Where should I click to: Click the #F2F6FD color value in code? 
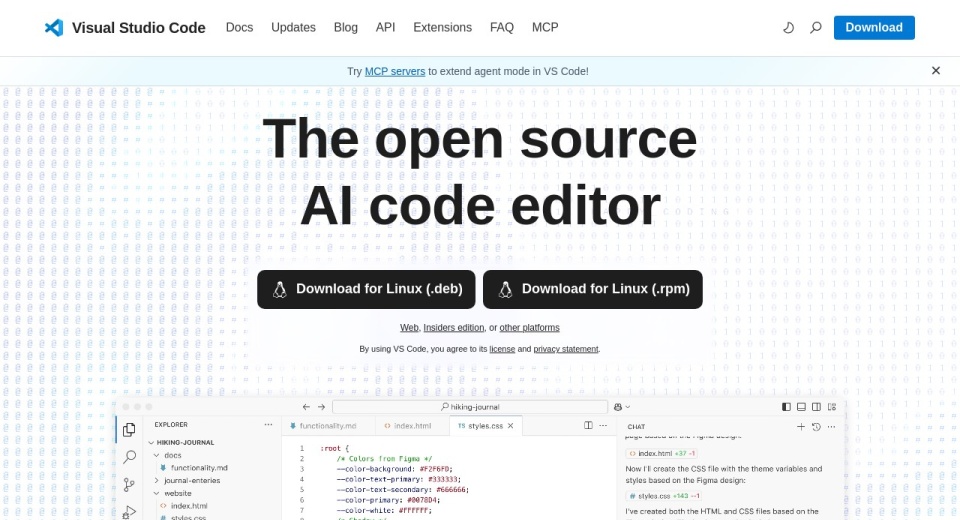(x=435, y=469)
